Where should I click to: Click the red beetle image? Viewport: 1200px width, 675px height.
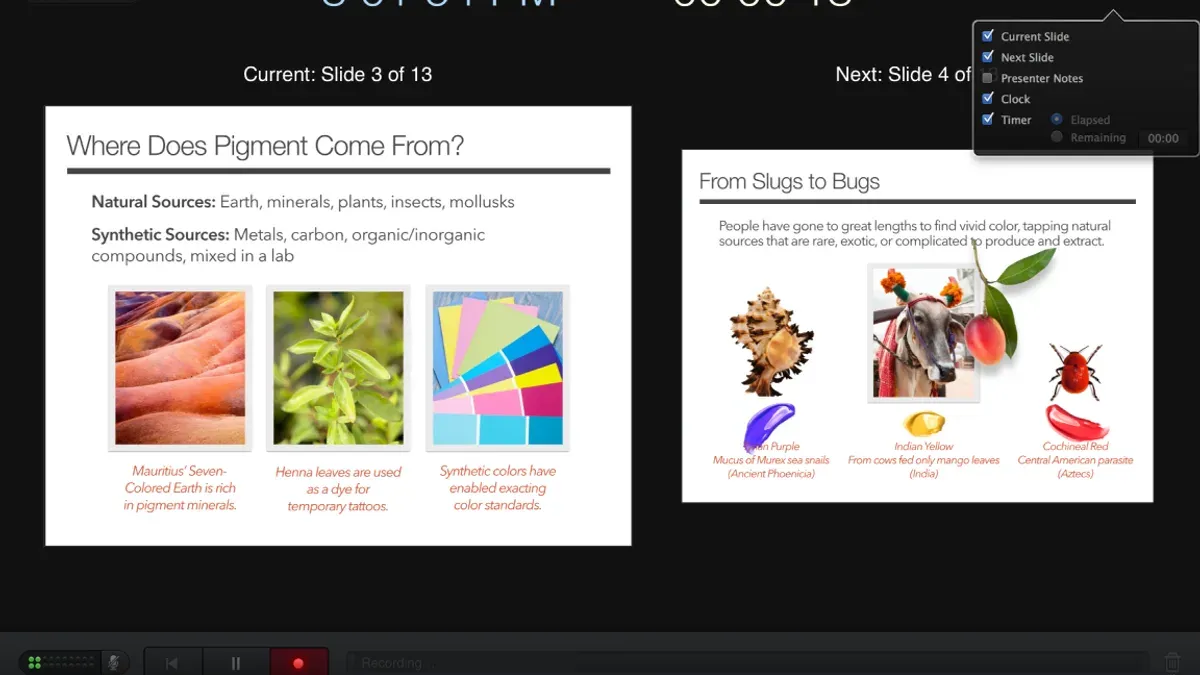coord(1075,371)
